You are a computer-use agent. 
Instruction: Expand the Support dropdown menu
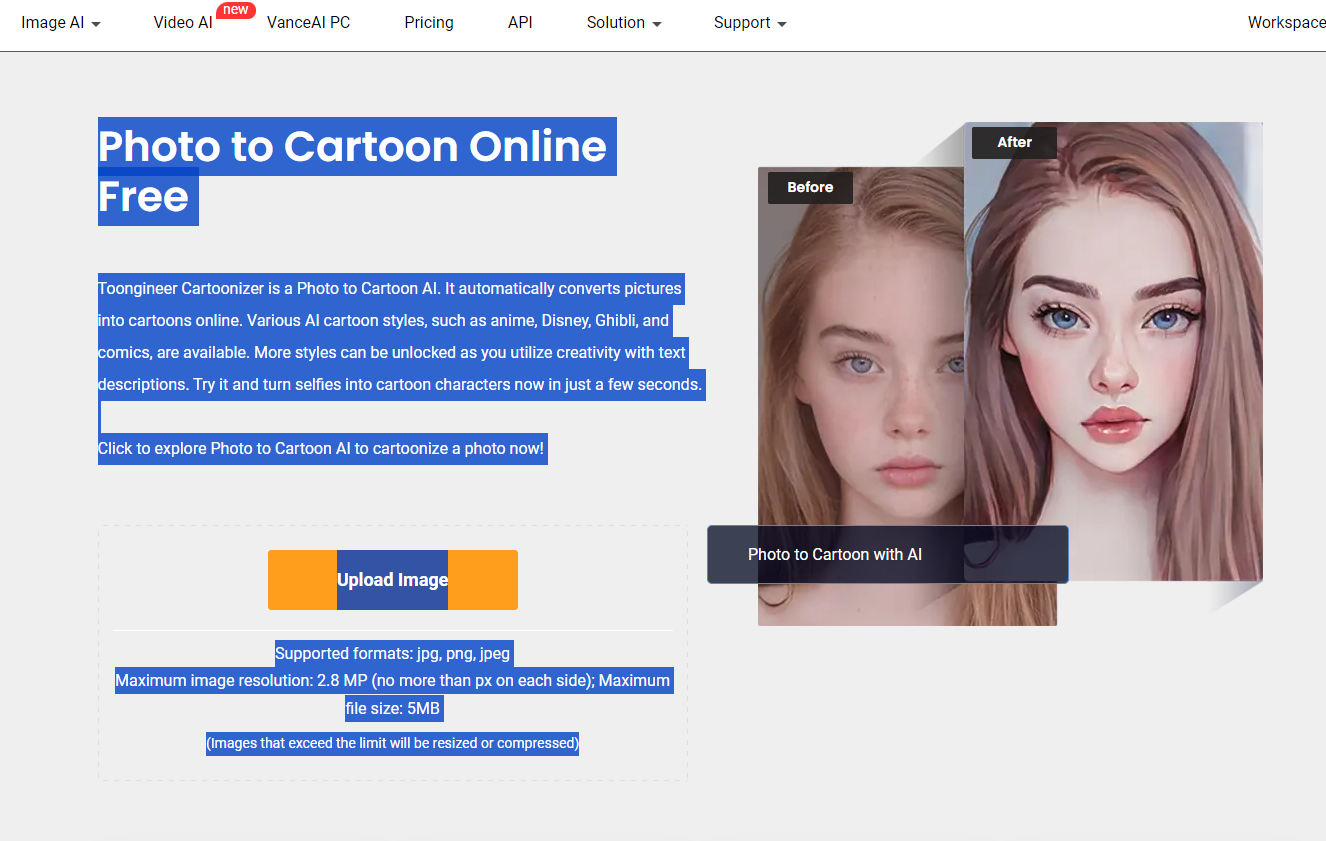tap(750, 22)
